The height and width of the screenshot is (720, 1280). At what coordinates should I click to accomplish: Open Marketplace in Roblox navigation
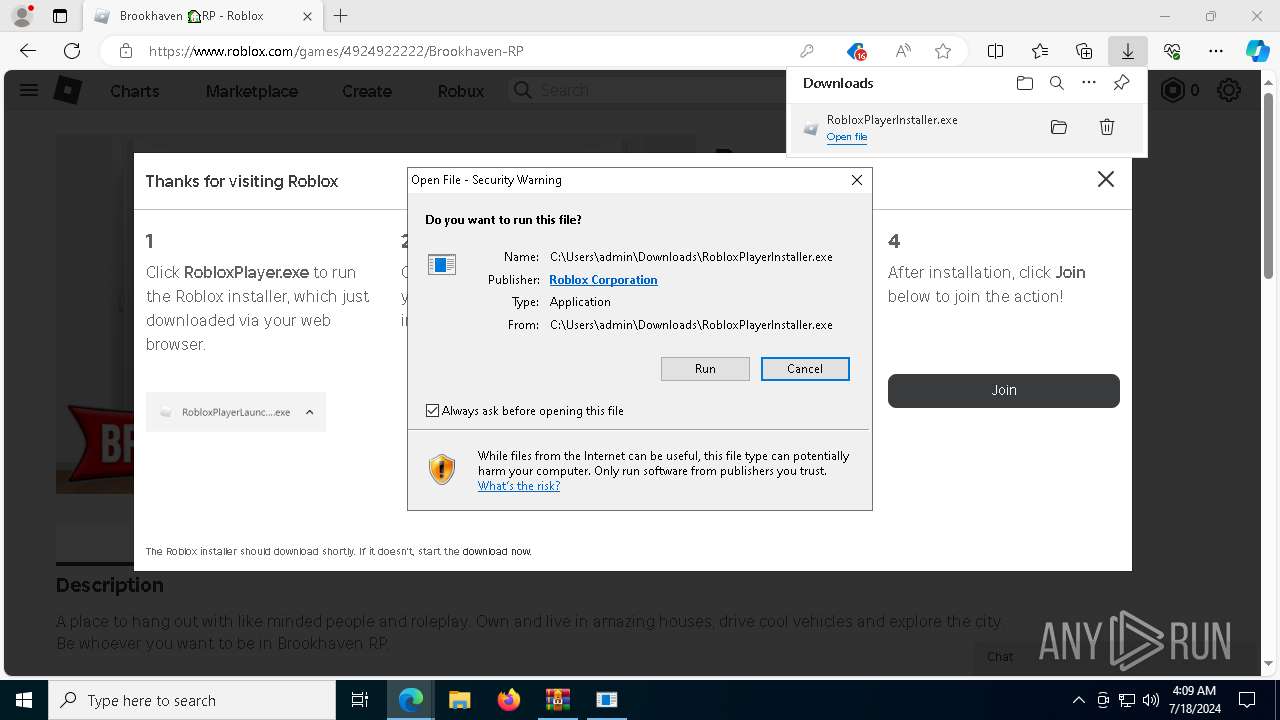pyautogui.click(x=252, y=91)
